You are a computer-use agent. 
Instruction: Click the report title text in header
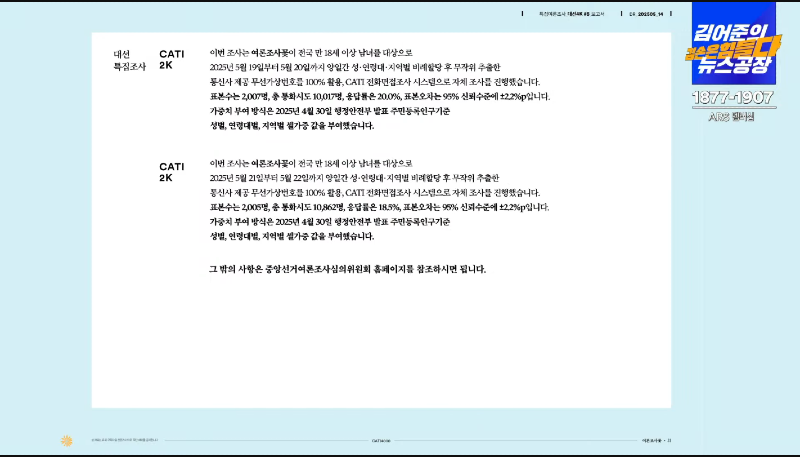click(571, 14)
